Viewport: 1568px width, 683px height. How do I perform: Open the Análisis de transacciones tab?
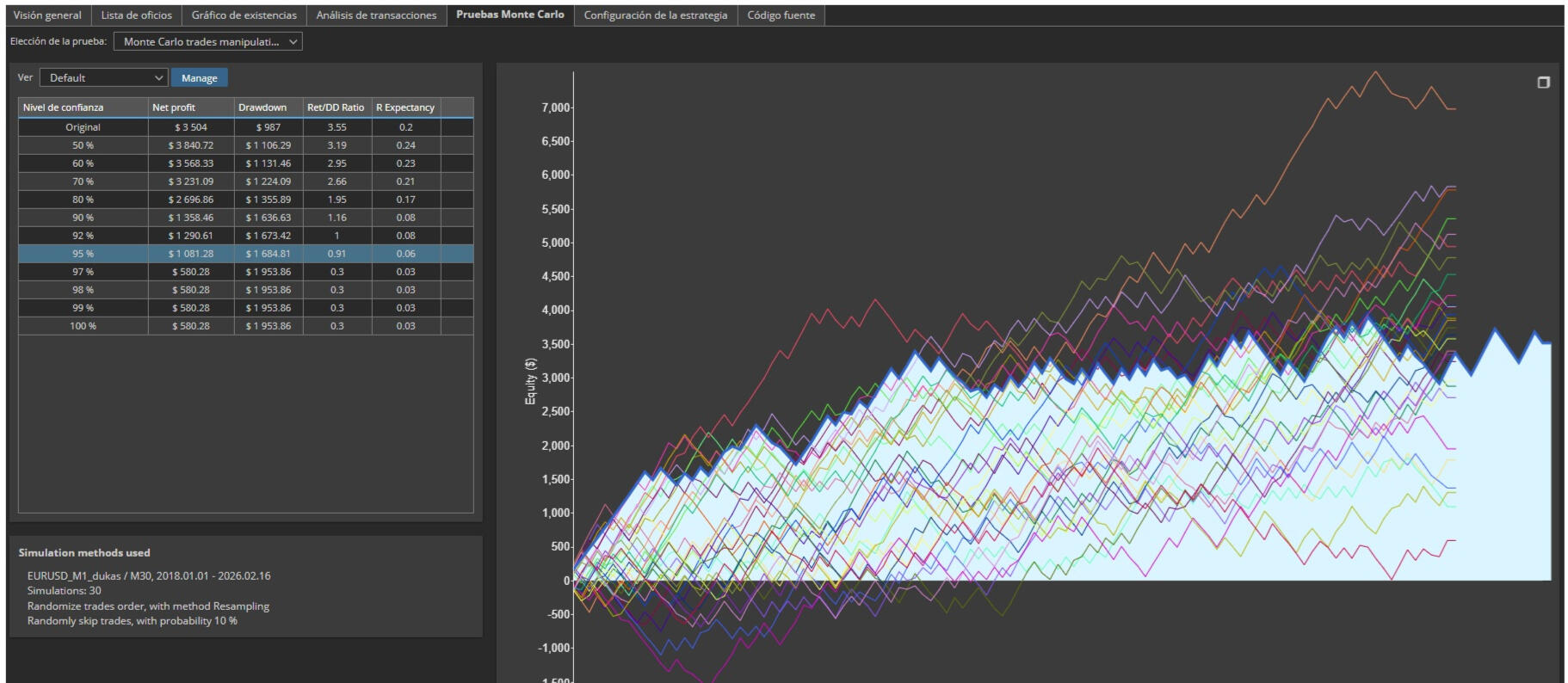pyautogui.click(x=376, y=15)
